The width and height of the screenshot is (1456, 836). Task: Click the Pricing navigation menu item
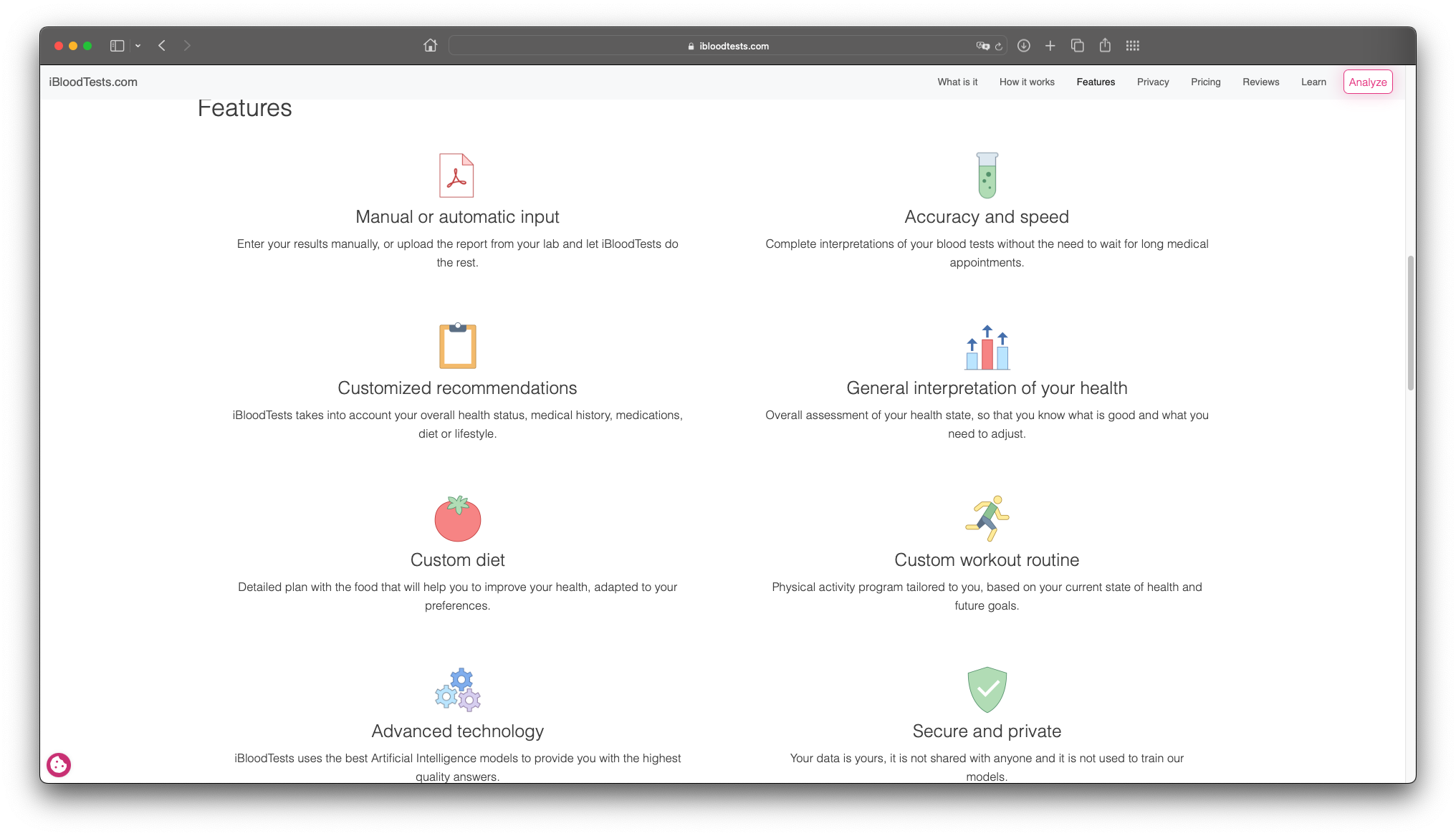click(1205, 81)
